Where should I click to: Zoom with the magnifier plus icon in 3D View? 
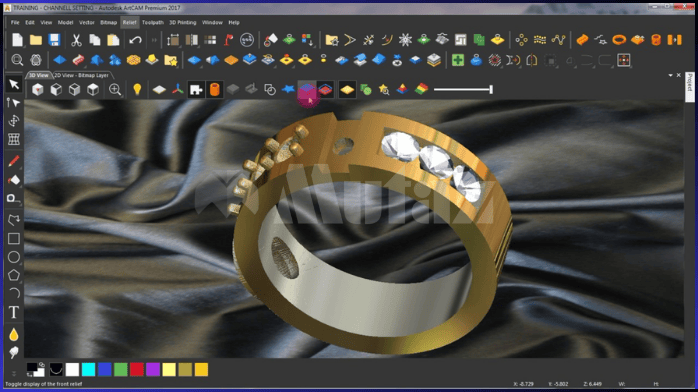[x=115, y=89]
